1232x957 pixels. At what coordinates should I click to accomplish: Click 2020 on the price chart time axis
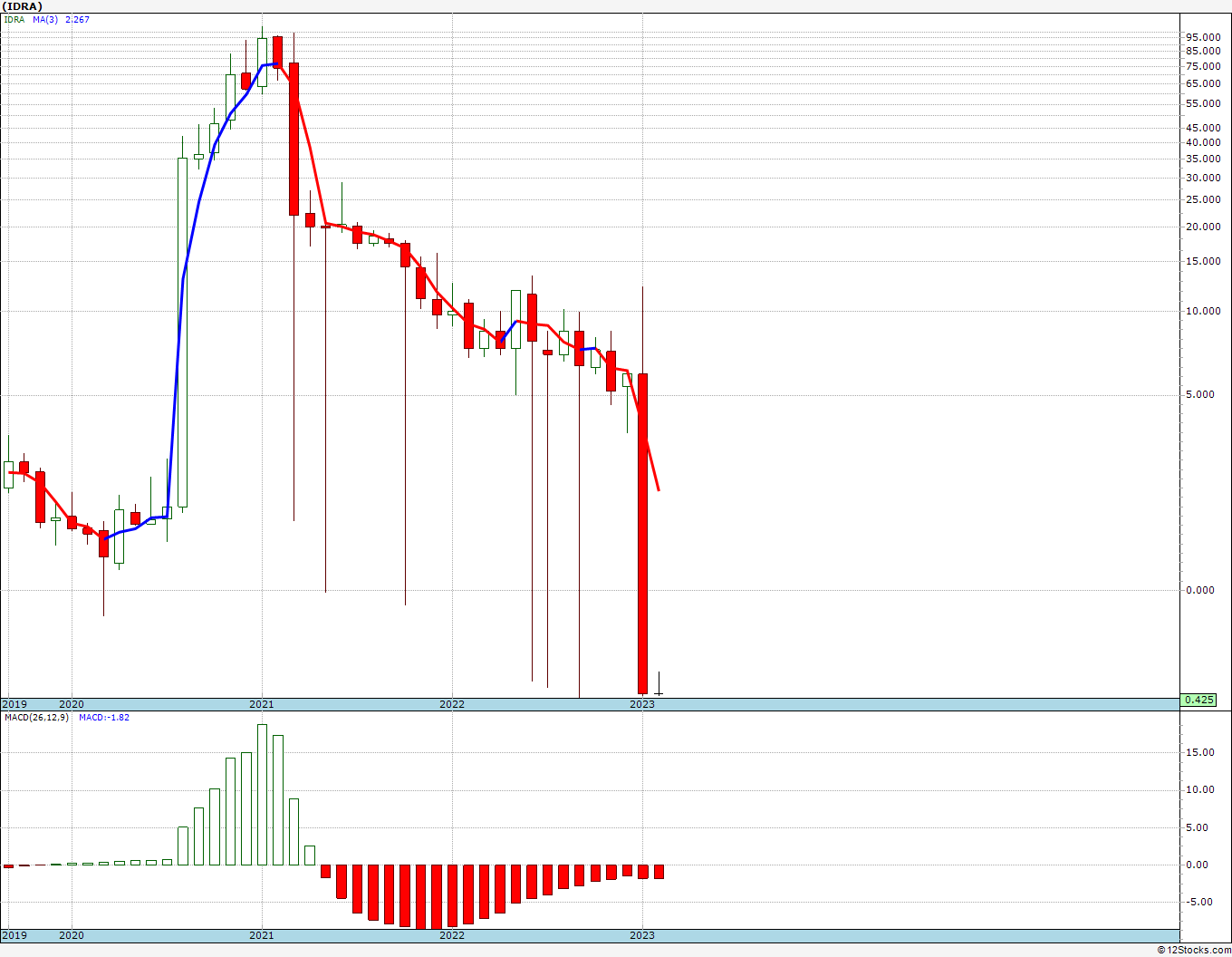(x=72, y=704)
